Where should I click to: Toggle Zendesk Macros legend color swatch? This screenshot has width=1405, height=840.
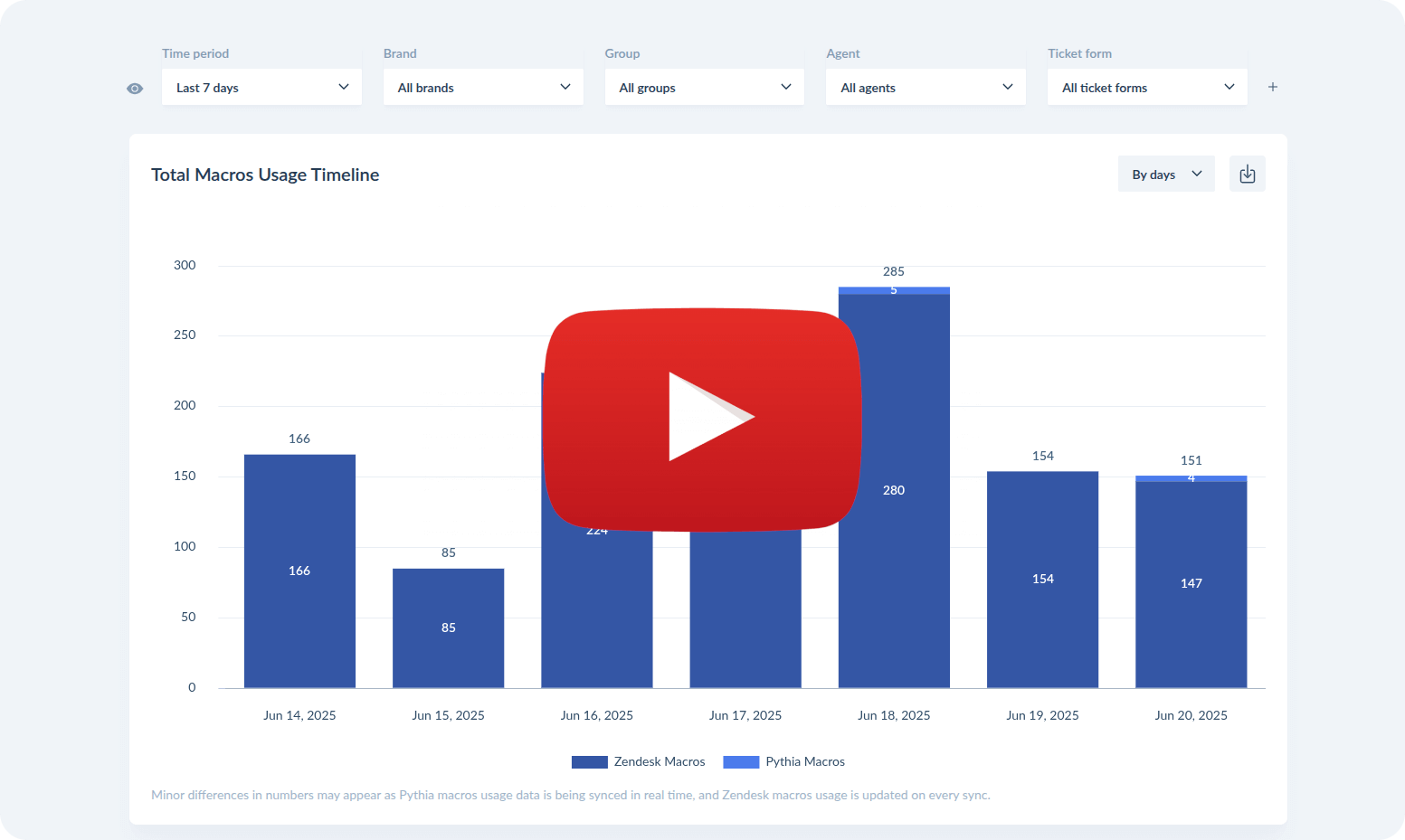click(x=589, y=762)
